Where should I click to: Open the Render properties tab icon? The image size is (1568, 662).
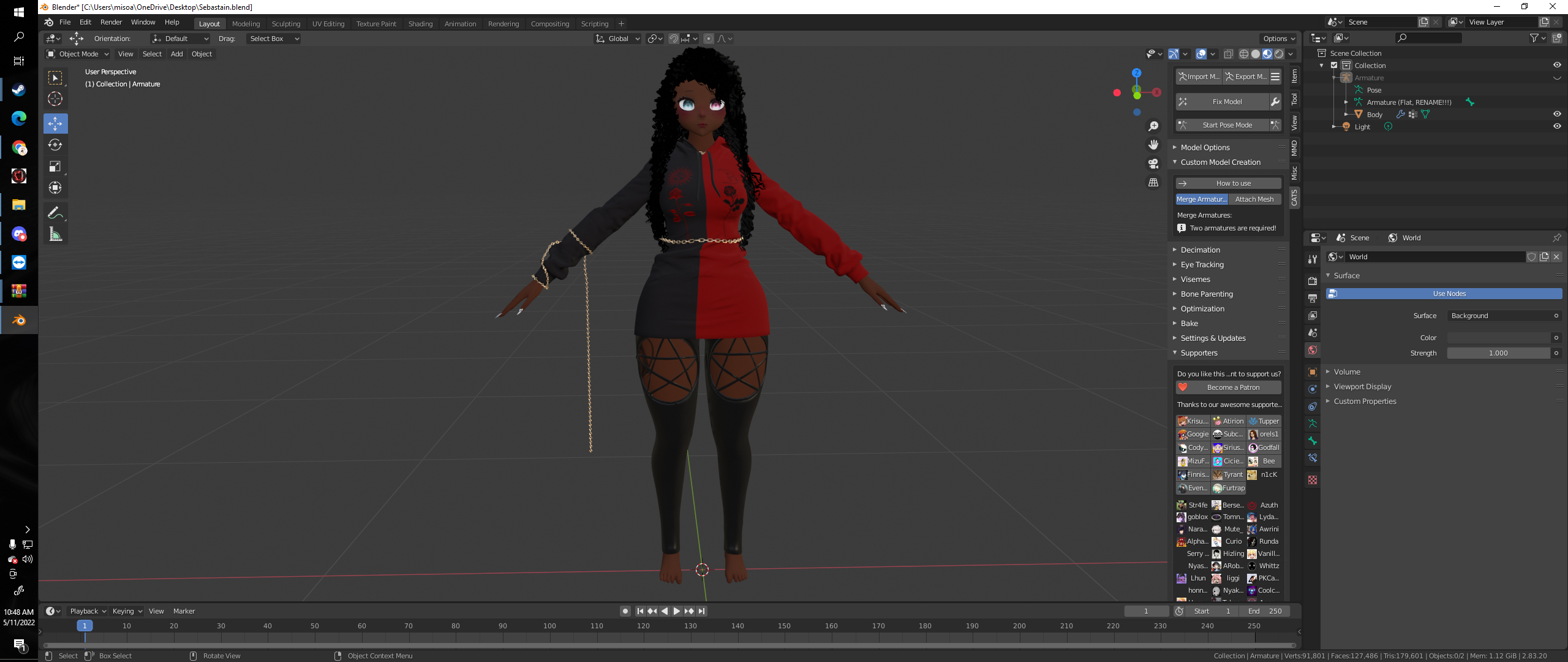[1312, 281]
